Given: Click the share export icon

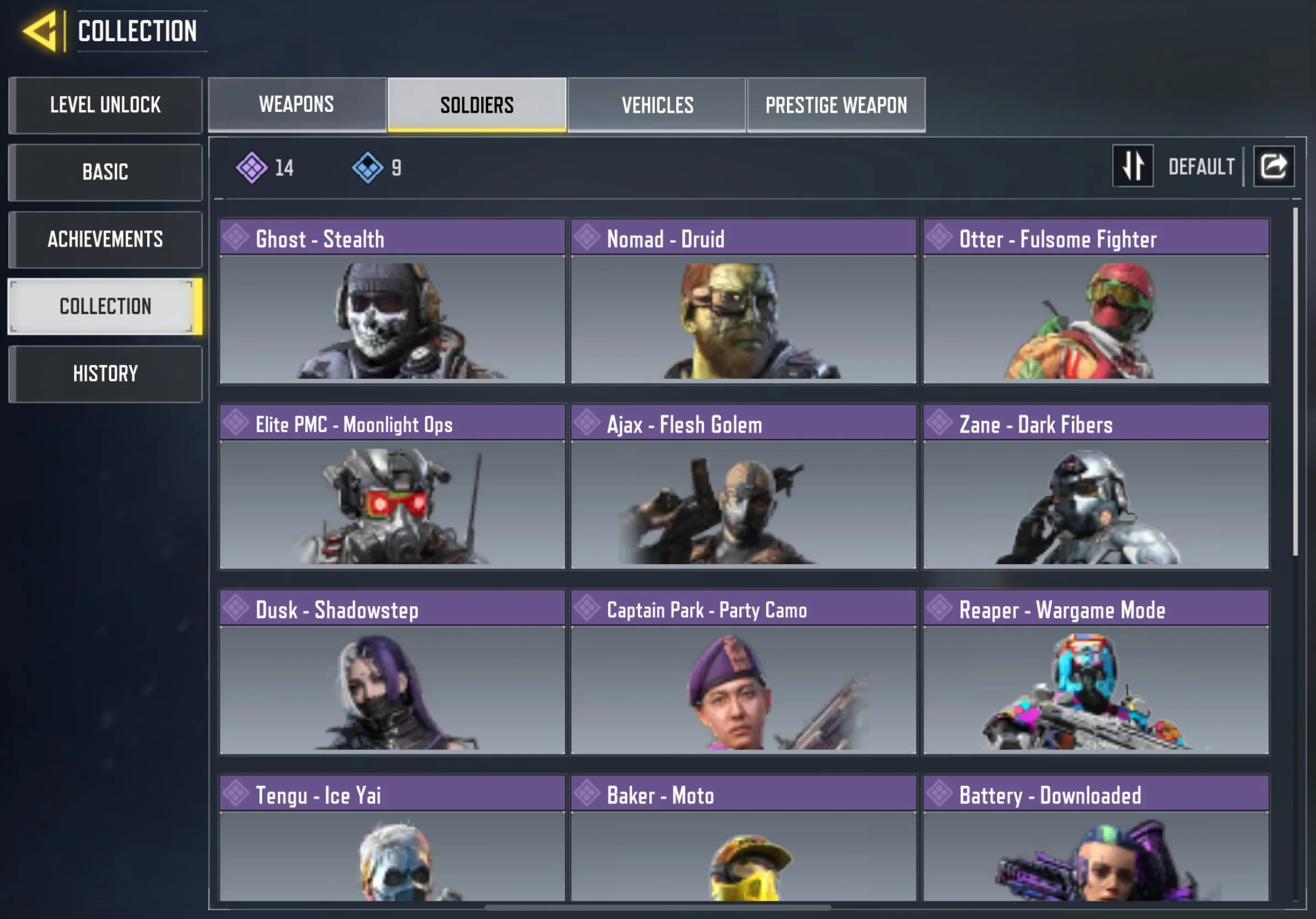Looking at the screenshot, I should [1274, 166].
